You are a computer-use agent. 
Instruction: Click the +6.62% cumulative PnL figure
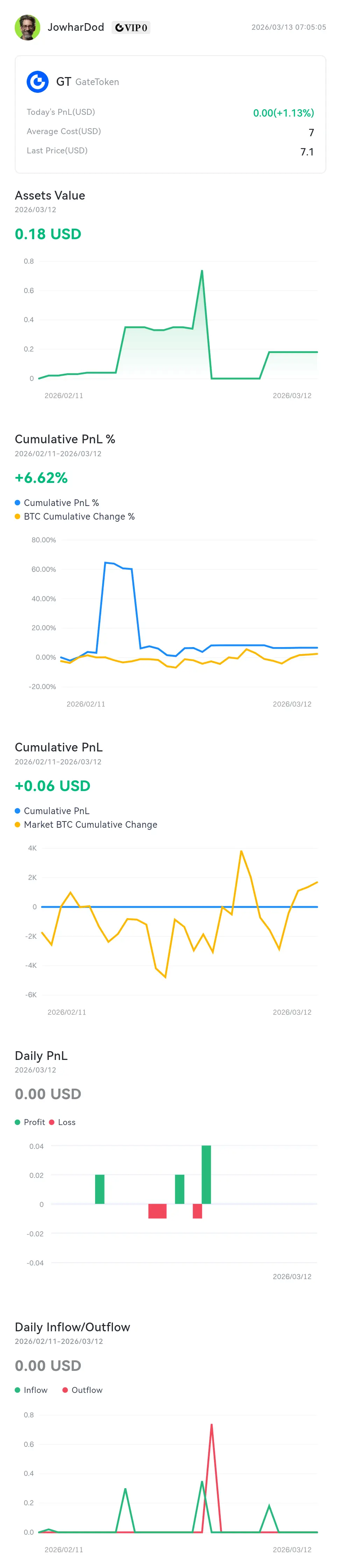(x=41, y=478)
